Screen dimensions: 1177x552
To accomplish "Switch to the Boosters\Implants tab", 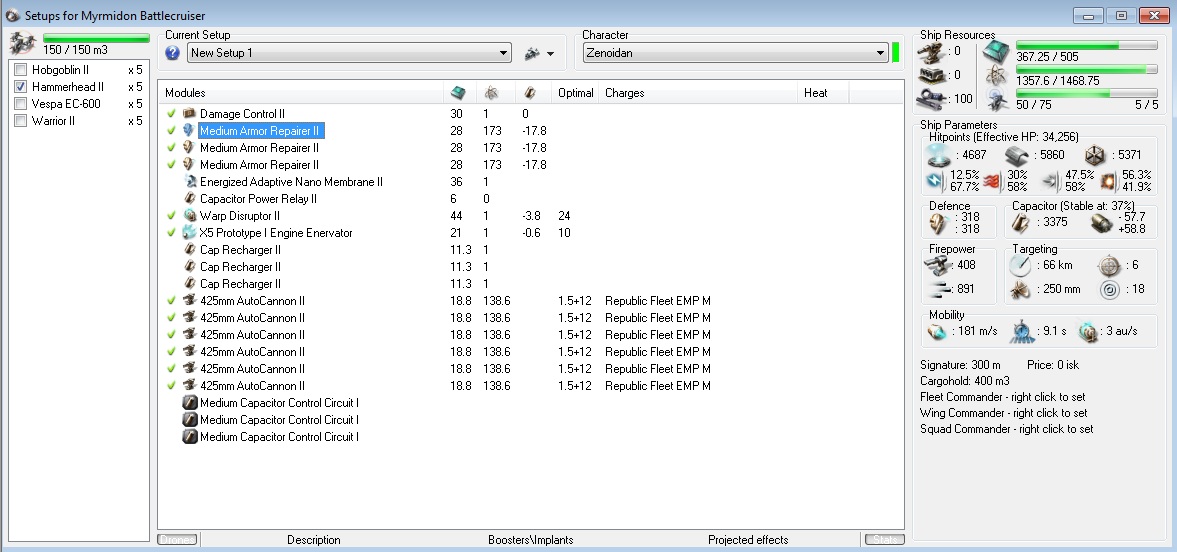I will click(531, 540).
